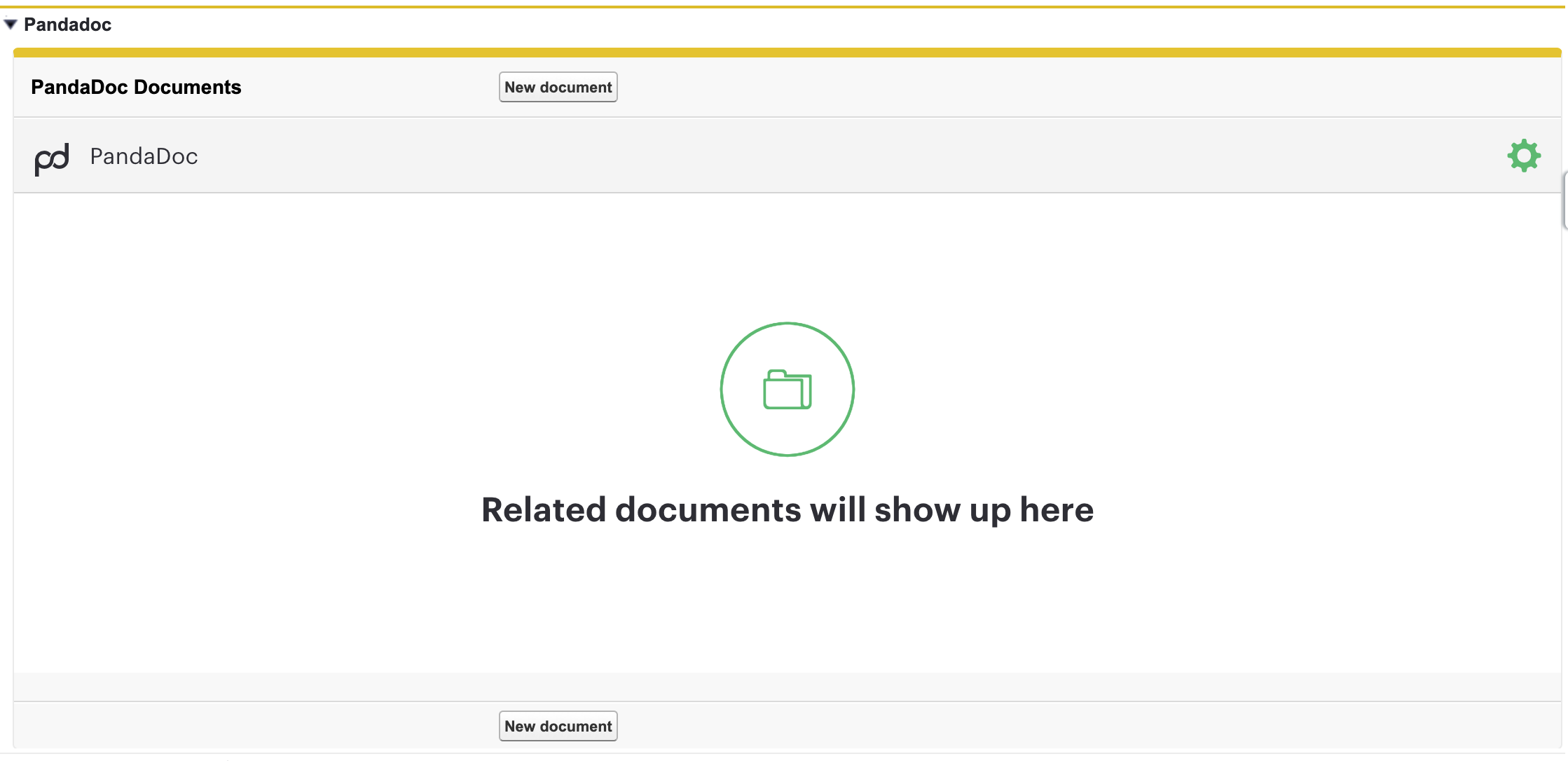Screen dimensions: 1568x761
Task: Click light gray band above bottom toolbar
Action: 787,686
